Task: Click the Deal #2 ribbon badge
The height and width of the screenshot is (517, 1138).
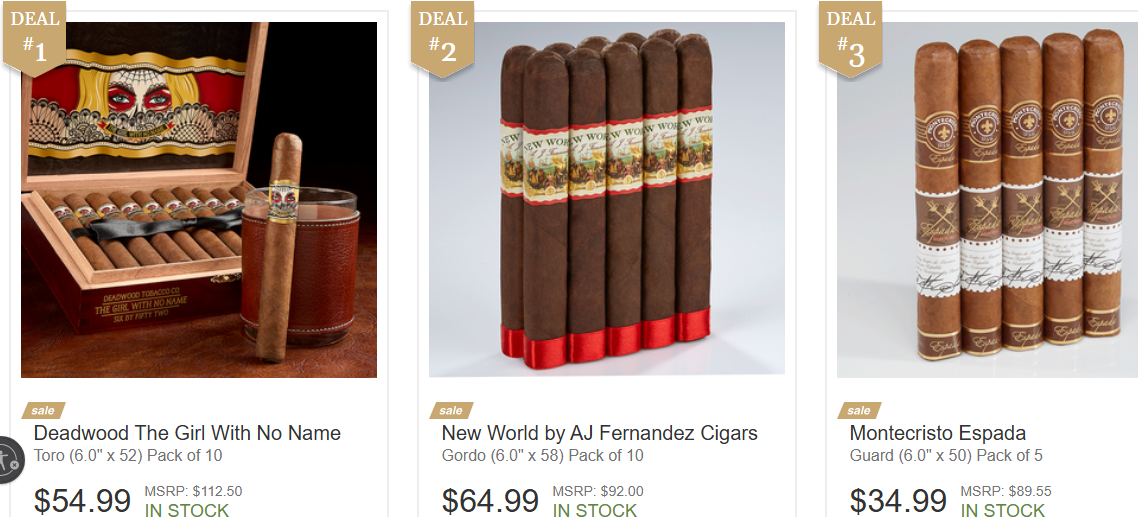Action: click(x=443, y=38)
